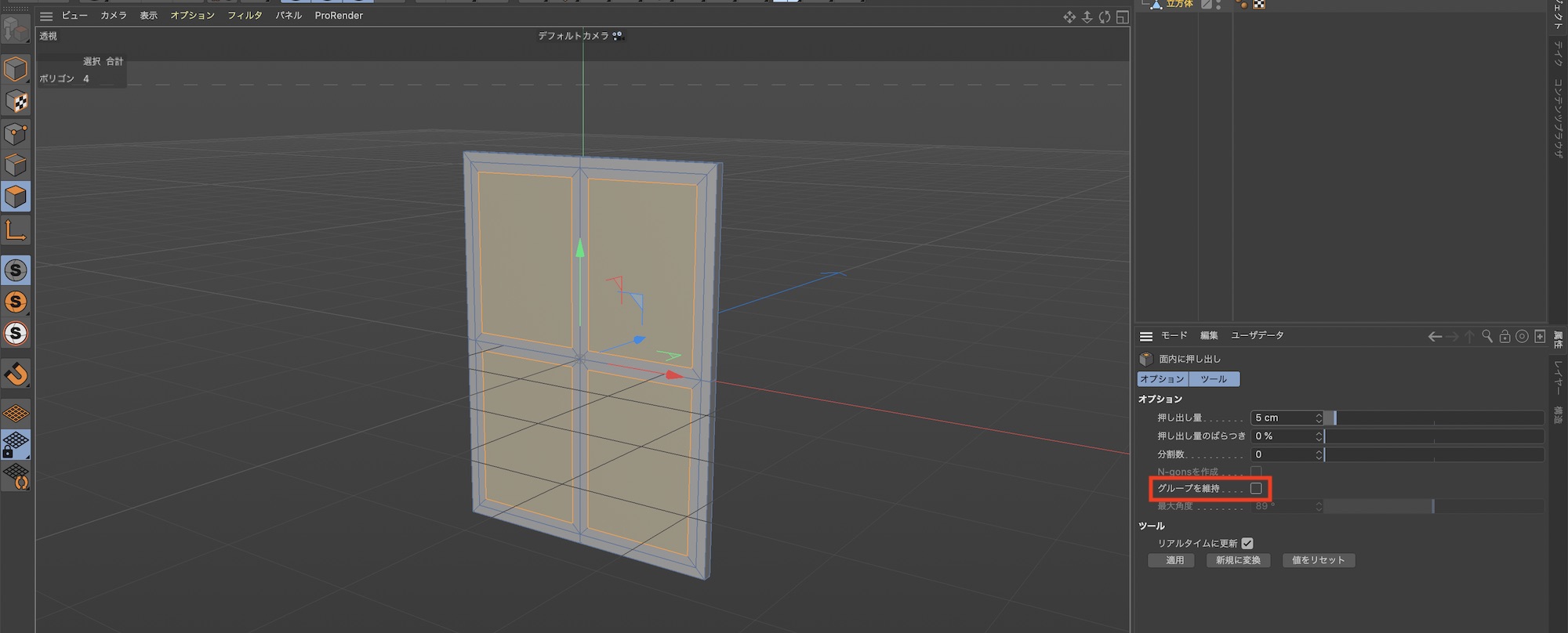The height and width of the screenshot is (633, 1568).
Task: Click the attribute manager search magnifier icon
Action: click(x=1486, y=336)
